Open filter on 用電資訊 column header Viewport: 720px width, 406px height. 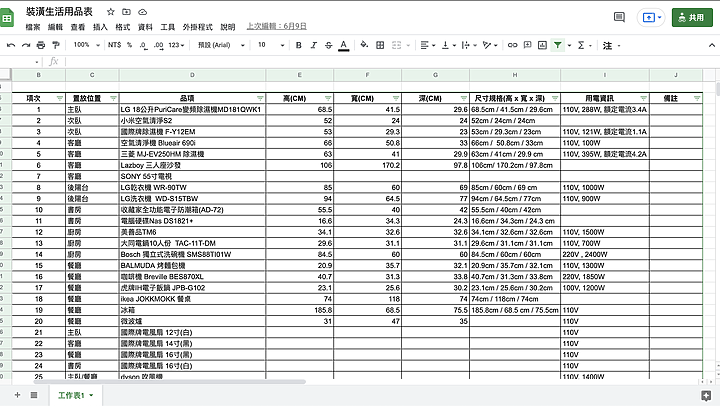(643, 98)
